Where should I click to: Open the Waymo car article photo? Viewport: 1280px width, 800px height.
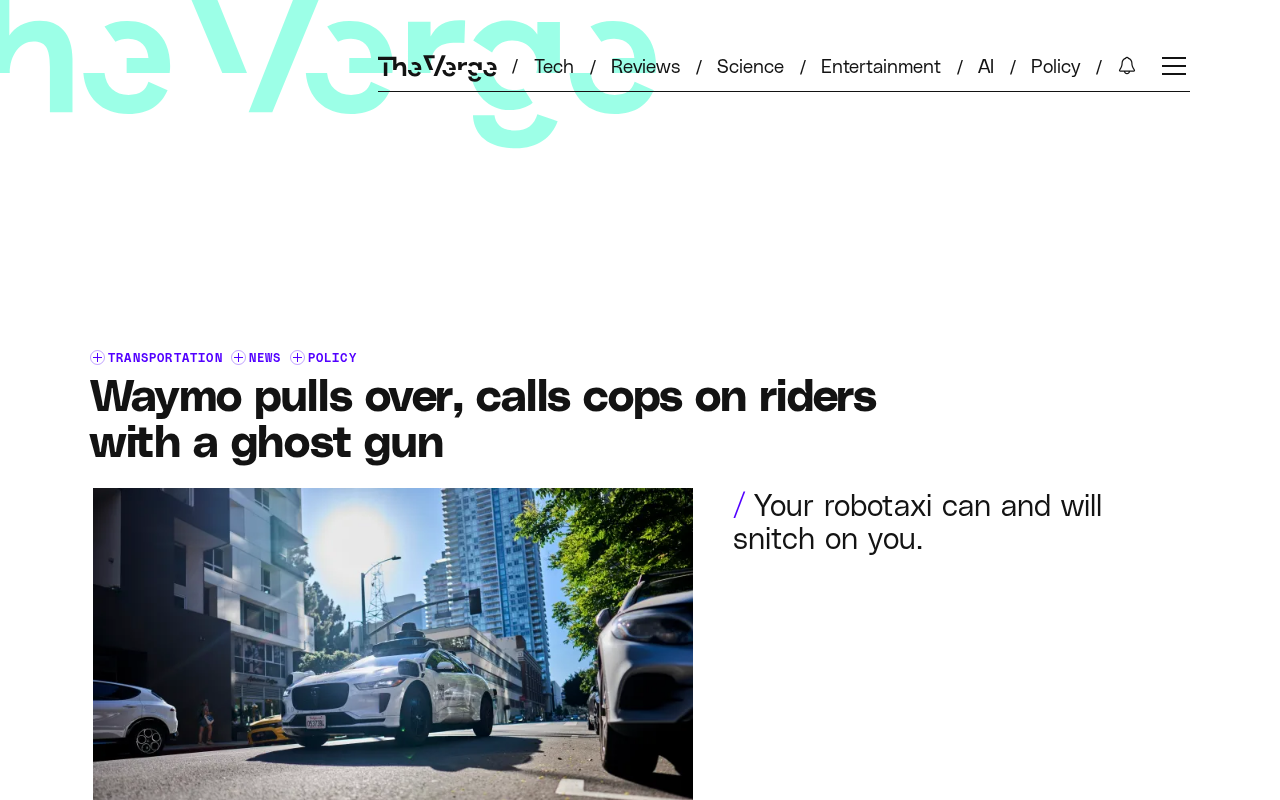pos(393,644)
